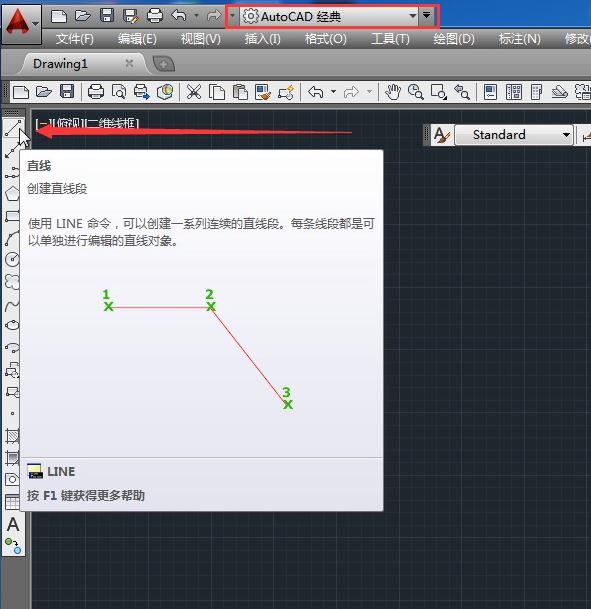Screen dimensions: 591x609
Task: Click Plot in Quick Access toolbar
Action: [x=155, y=16]
